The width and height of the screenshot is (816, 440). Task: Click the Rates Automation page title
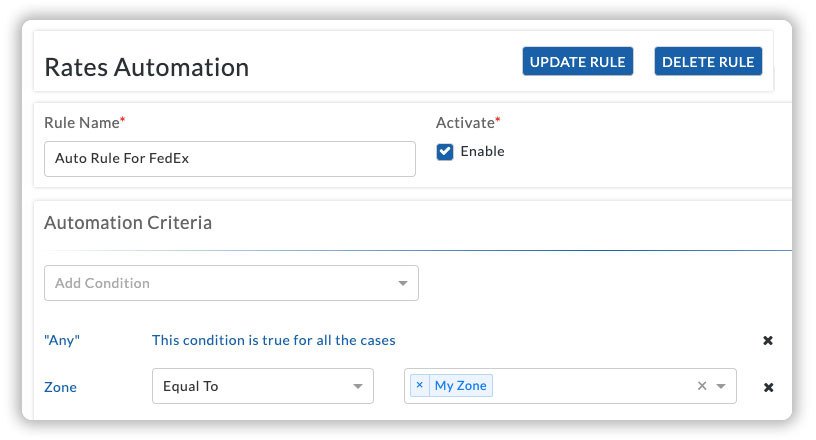(147, 67)
